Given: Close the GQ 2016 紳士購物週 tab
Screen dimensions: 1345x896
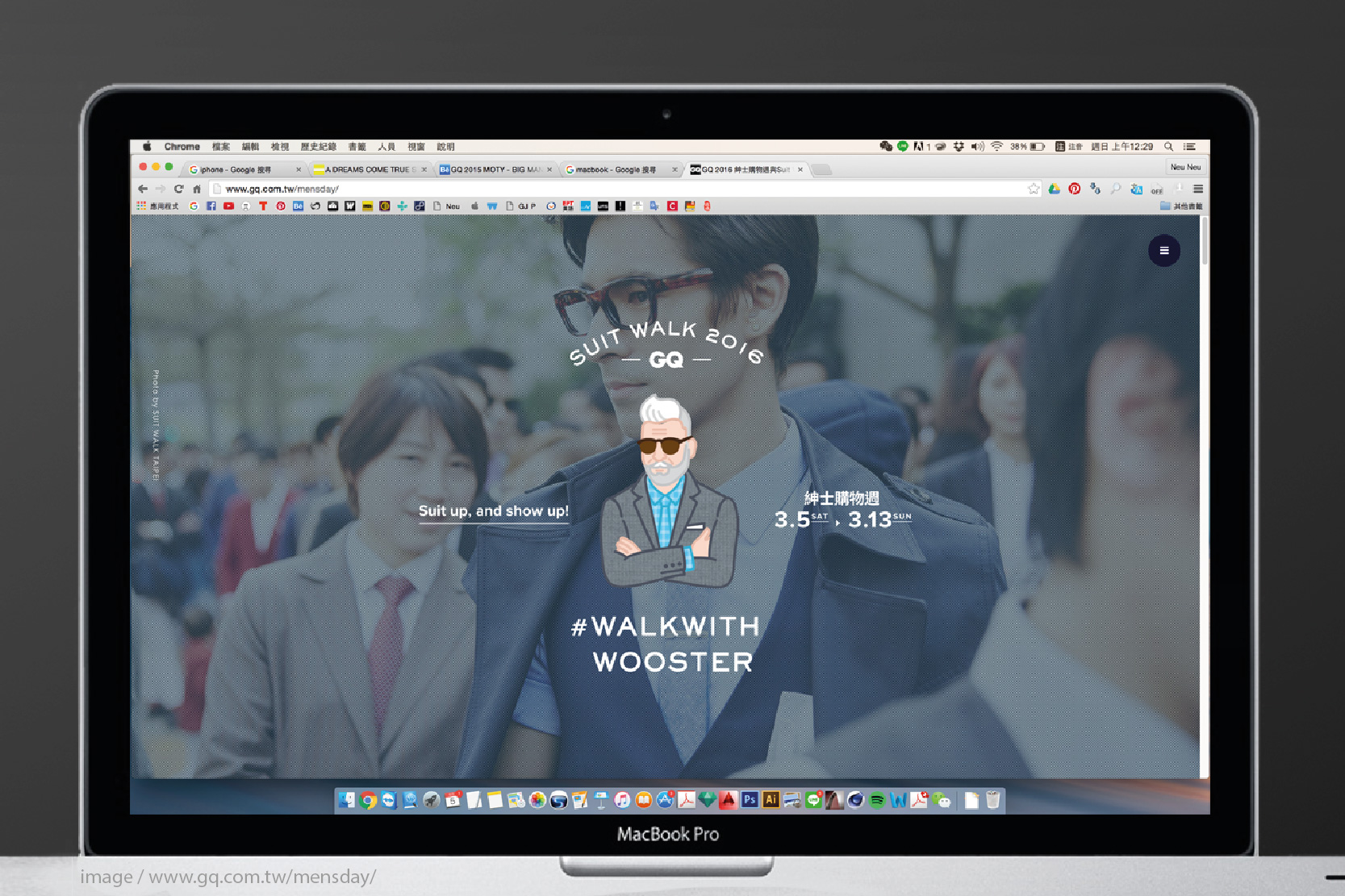Looking at the screenshot, I should [x=800, y=169].
